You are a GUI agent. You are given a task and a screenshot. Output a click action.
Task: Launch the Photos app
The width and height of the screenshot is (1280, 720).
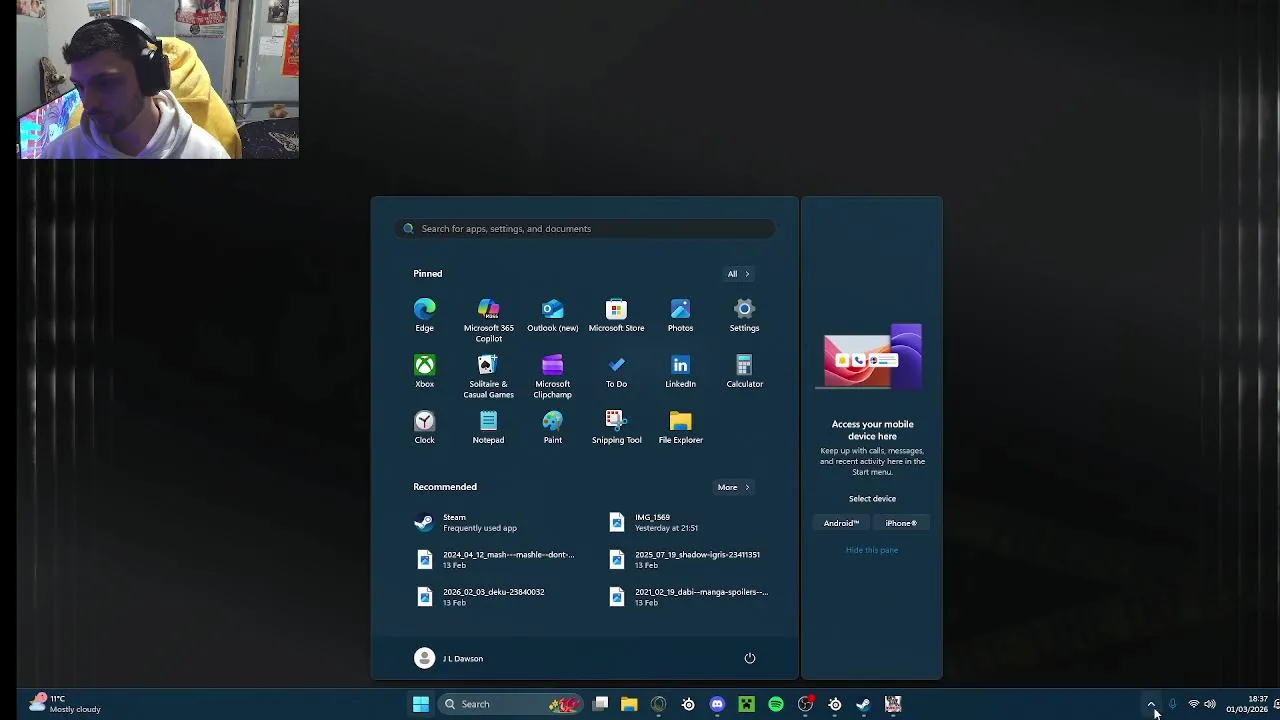680,315
